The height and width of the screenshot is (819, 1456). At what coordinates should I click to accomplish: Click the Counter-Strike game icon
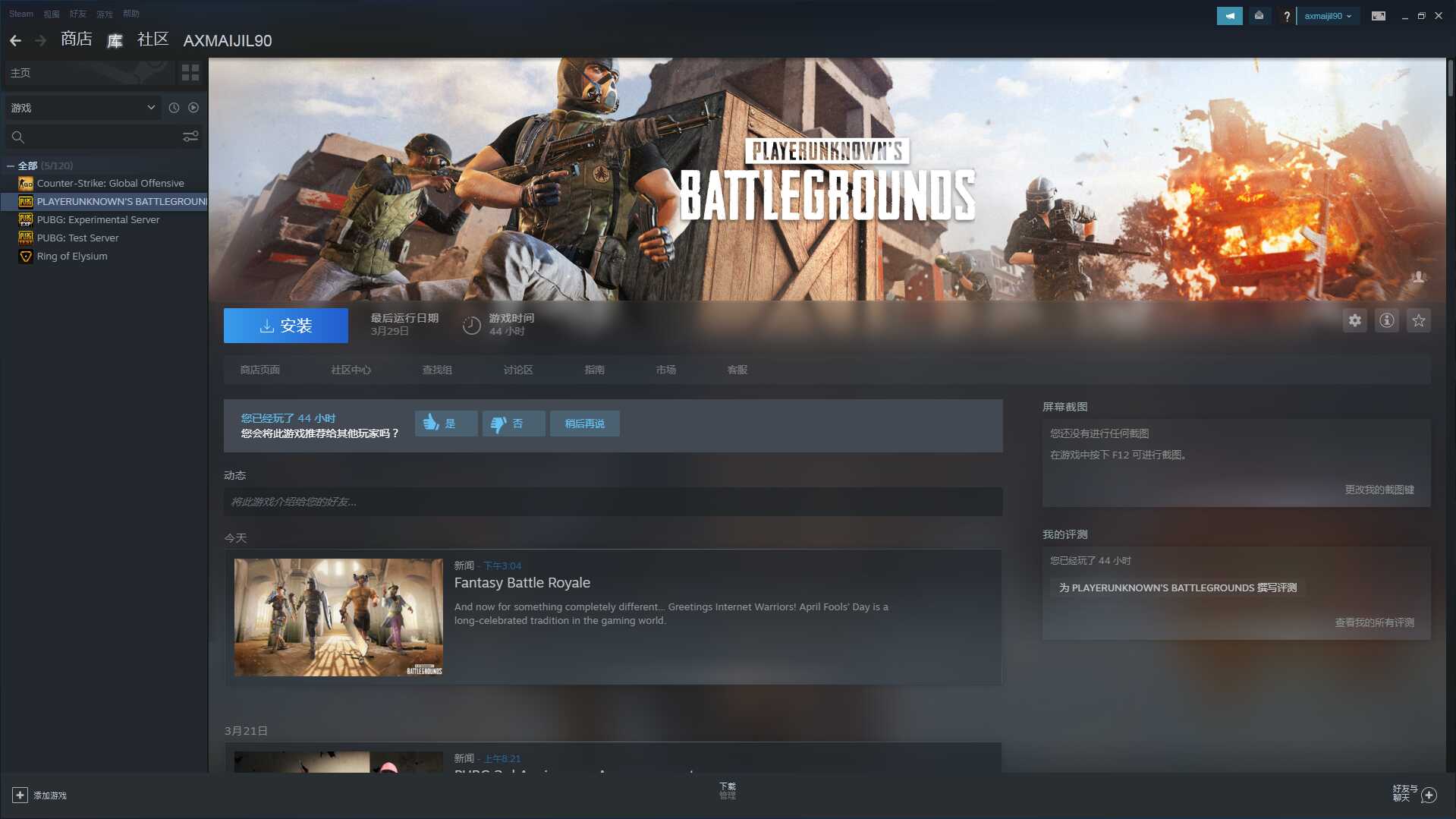pos(25,184)
